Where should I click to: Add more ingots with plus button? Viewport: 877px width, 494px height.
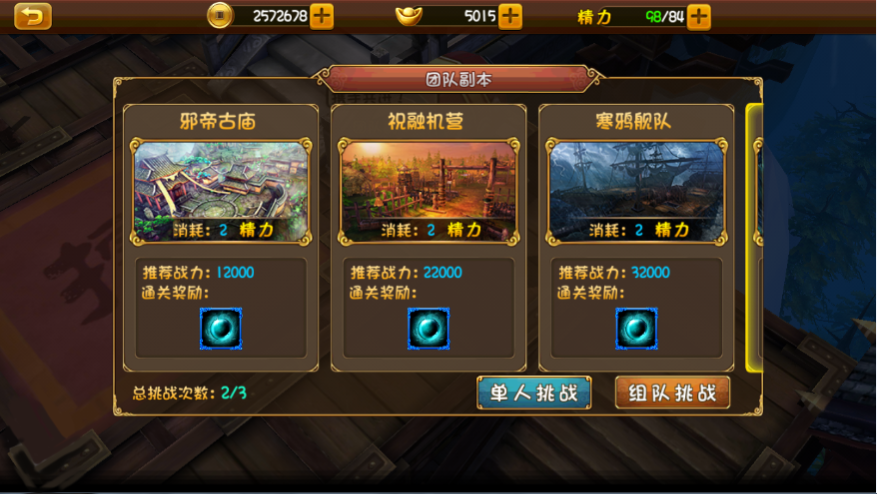tap(510, 16)
